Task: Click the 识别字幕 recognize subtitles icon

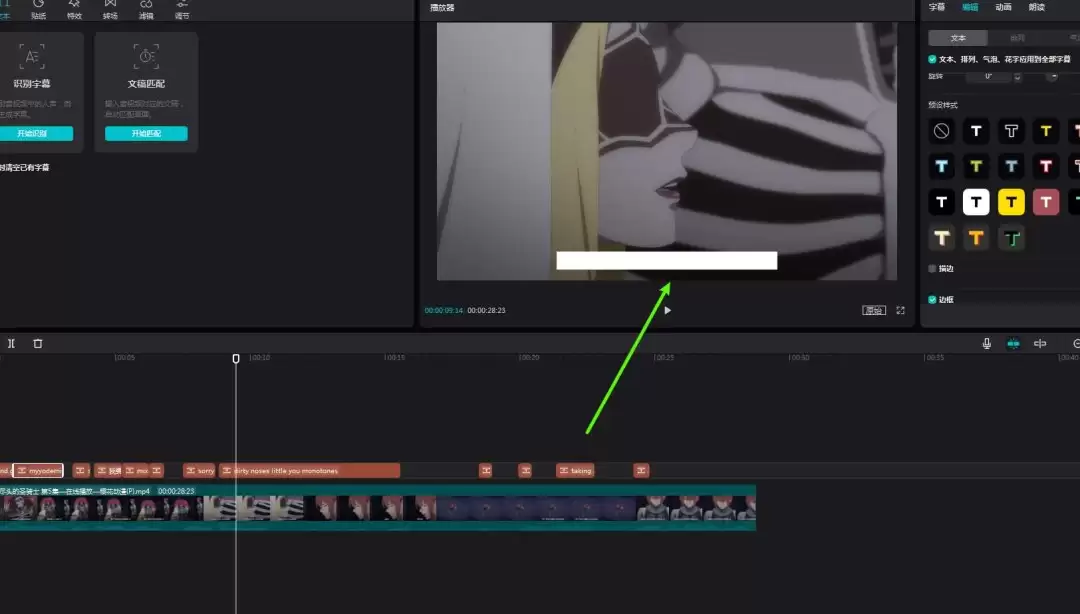Action: (x=32, y=57)
